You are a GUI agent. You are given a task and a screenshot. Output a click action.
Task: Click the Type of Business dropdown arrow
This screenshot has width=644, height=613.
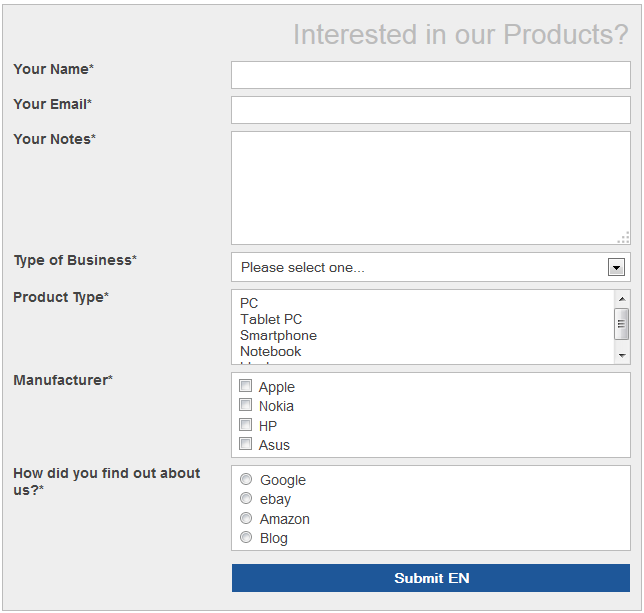[617, 267]
